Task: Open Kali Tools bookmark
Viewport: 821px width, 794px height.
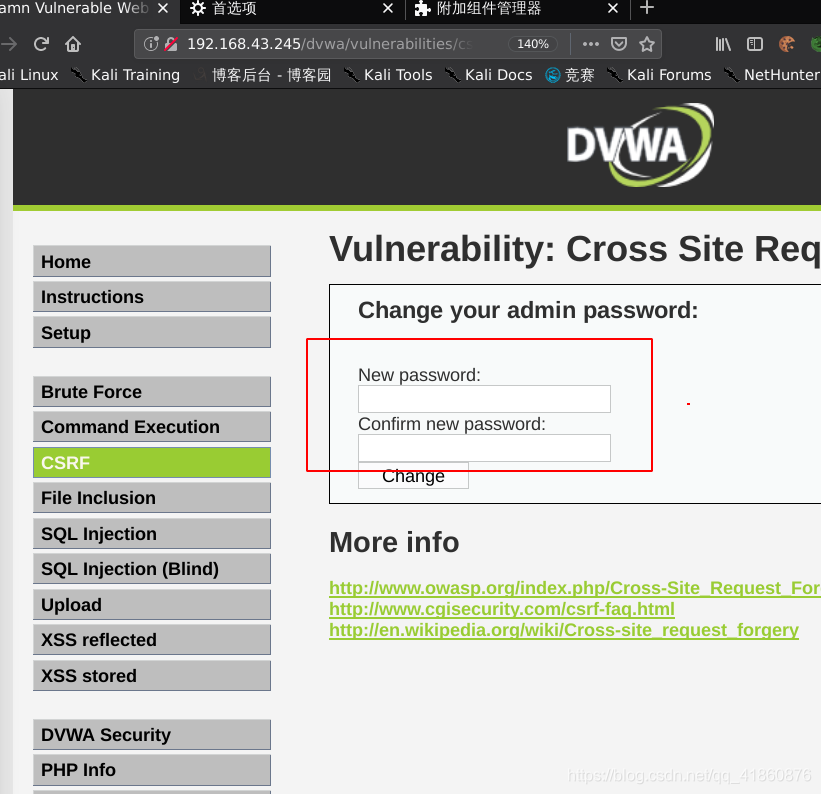Action: click(389, 75)
